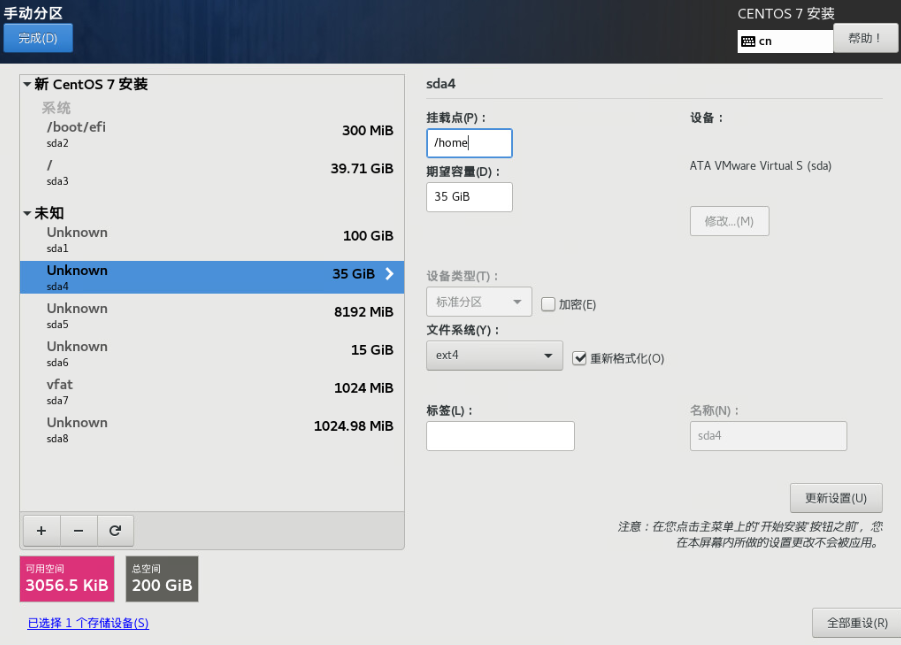The height and width of the screenshot is (645, 901).
Task: Select the /boot/efi sda2 partition
Action: click(x=212, y=134)
